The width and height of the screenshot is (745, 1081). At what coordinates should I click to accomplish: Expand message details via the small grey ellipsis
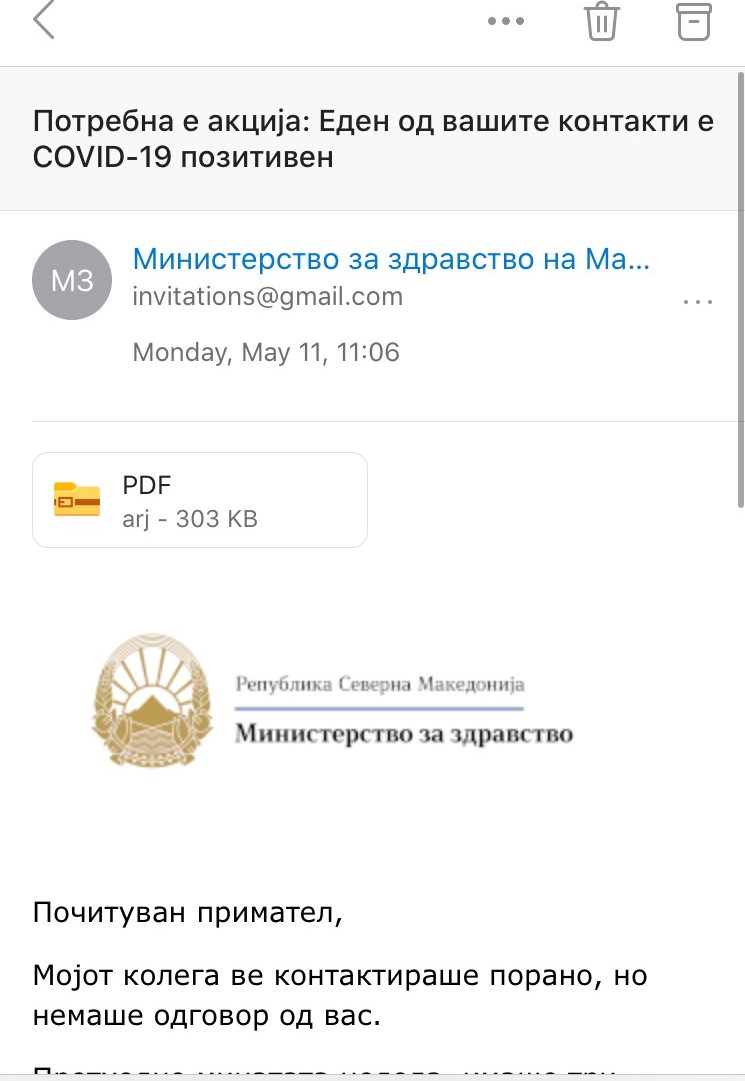tap(697, 302)
